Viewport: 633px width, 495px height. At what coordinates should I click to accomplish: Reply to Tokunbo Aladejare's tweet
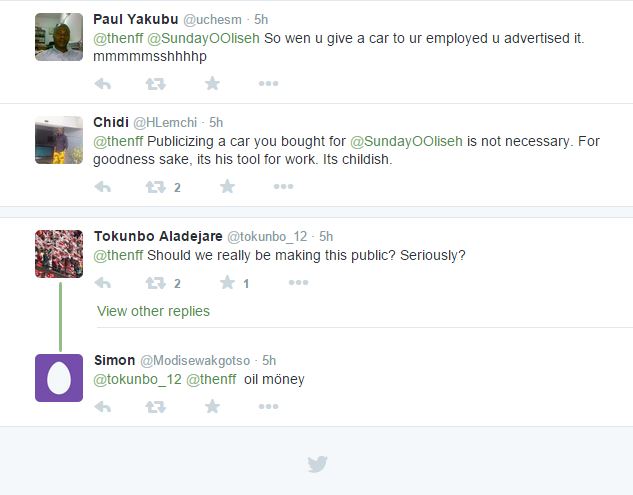coord(102,283)
